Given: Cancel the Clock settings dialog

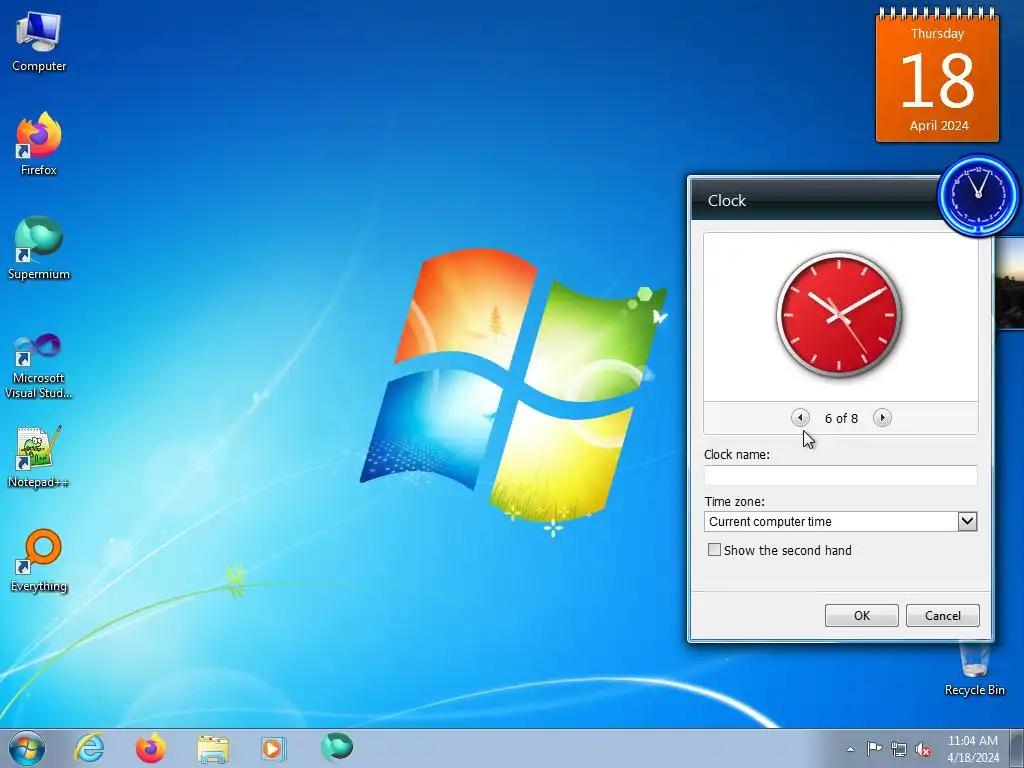Looking at the screenshot, I should pos(942,615).
